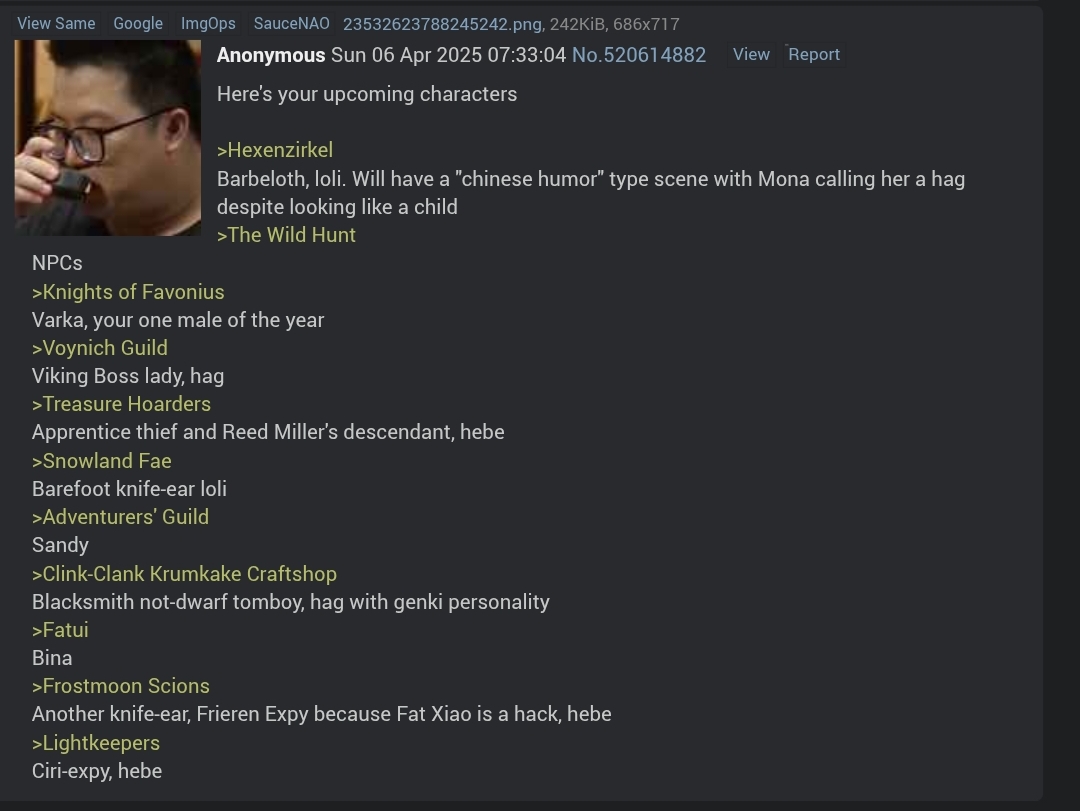Expand the post's thumbnail image

(x=108, y=138)
